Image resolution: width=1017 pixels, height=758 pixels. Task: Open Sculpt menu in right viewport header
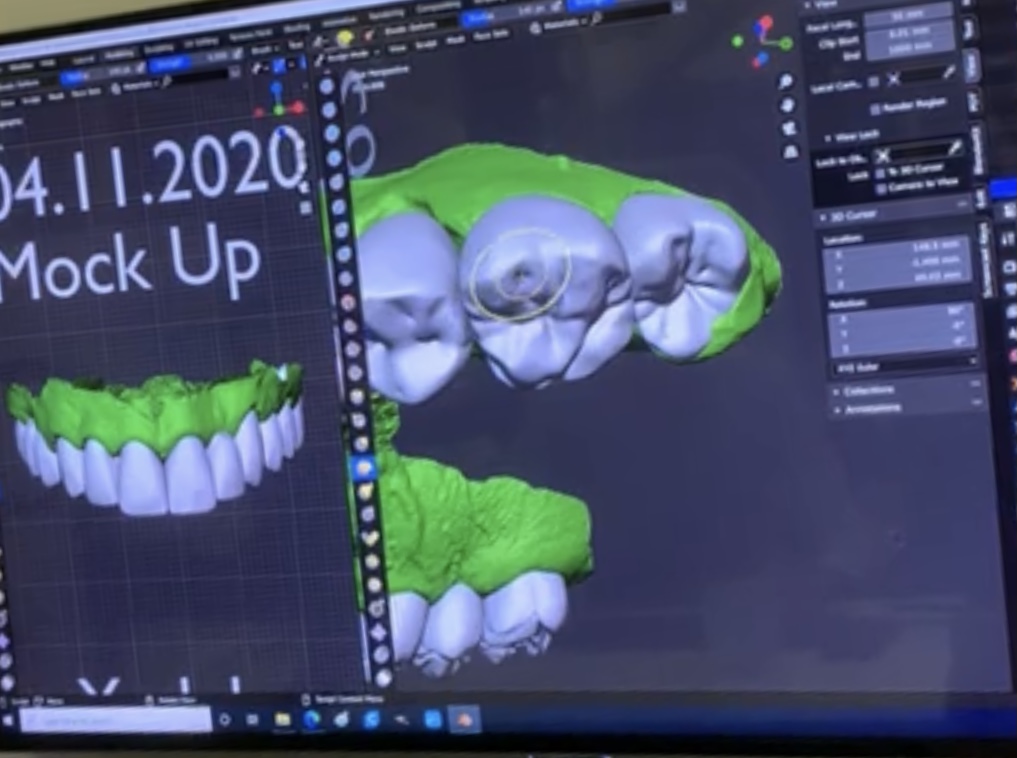point(425,44)
